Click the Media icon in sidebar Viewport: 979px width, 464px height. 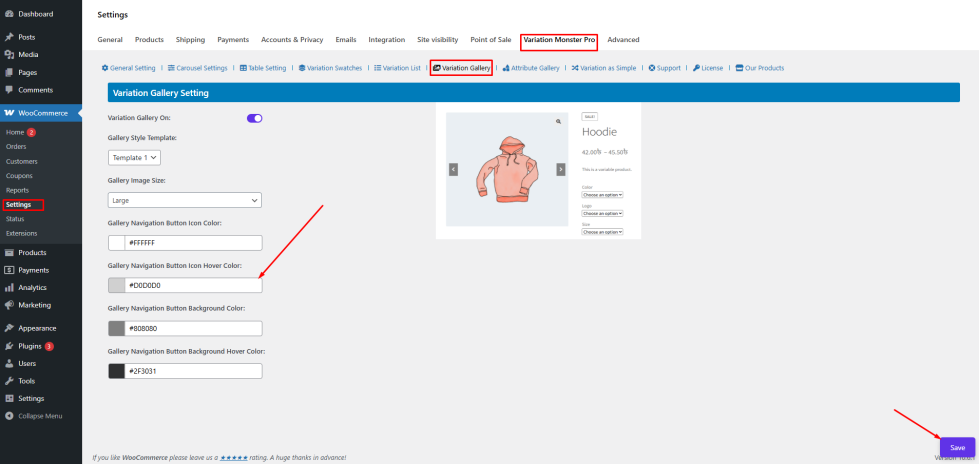pyautogui.click(x=9, y=55)
